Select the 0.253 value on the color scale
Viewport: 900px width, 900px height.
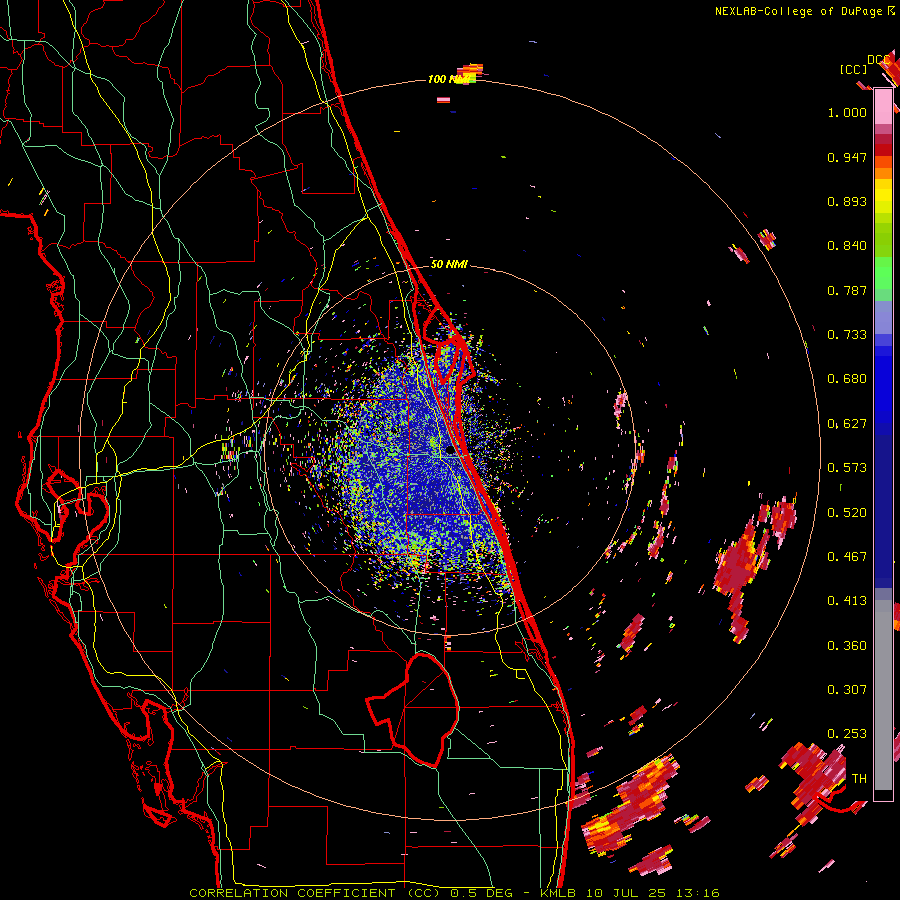click(847, 734)
